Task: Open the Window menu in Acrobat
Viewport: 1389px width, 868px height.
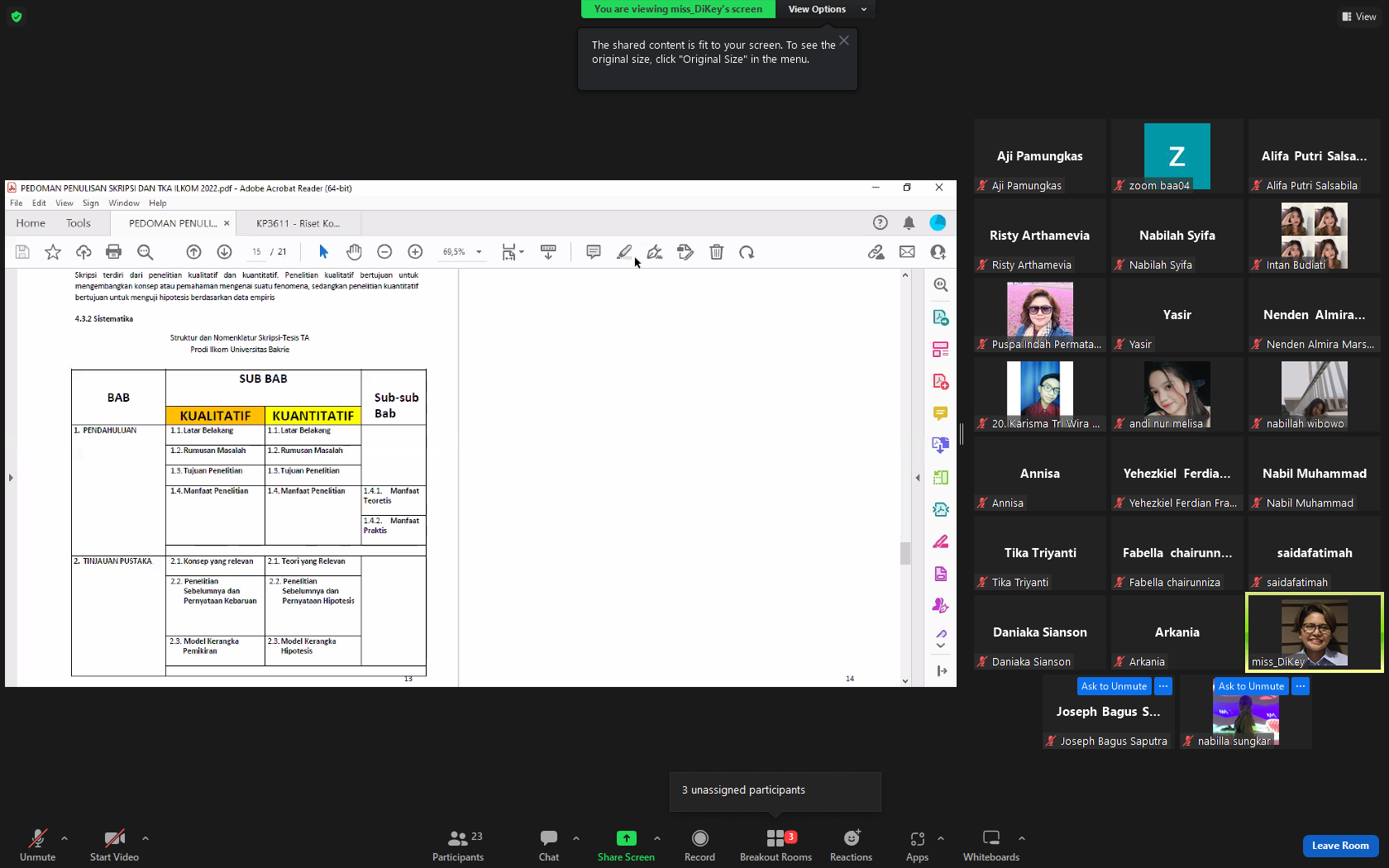Action: pyautogui.click(x=124, y=203)
